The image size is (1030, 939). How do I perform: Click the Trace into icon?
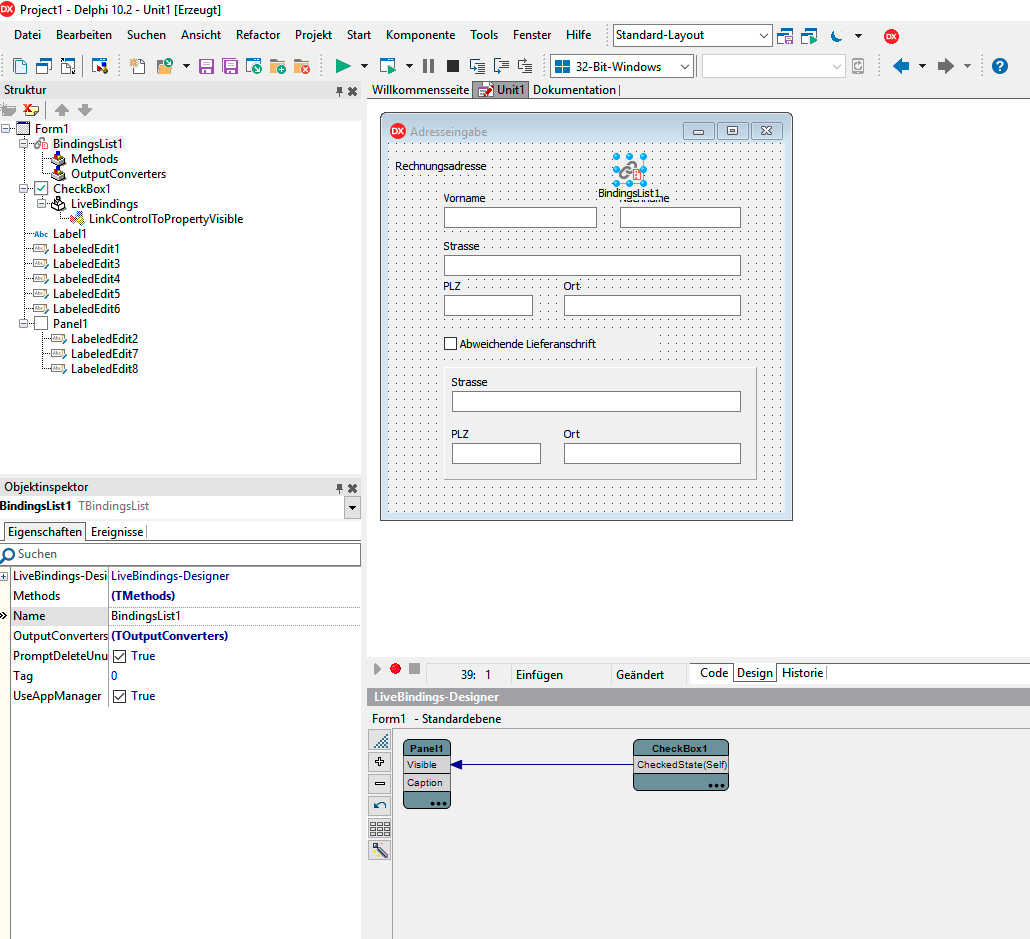coord(478,66)
